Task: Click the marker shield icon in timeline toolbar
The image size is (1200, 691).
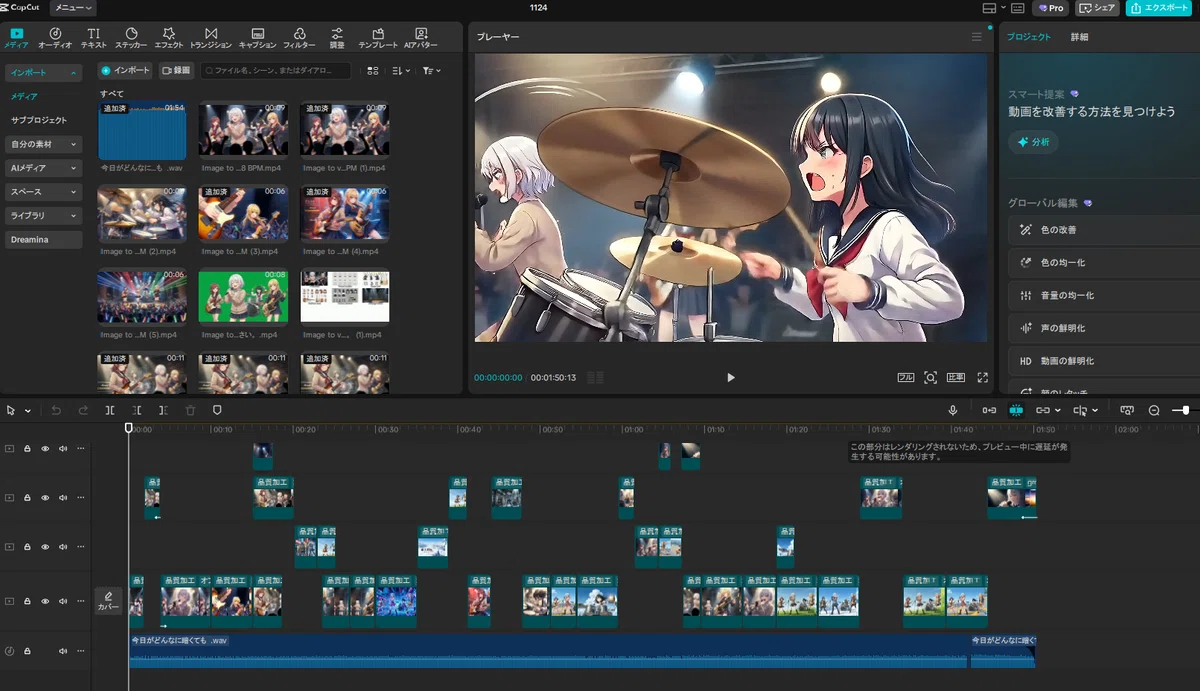Action: coord(217,410)
